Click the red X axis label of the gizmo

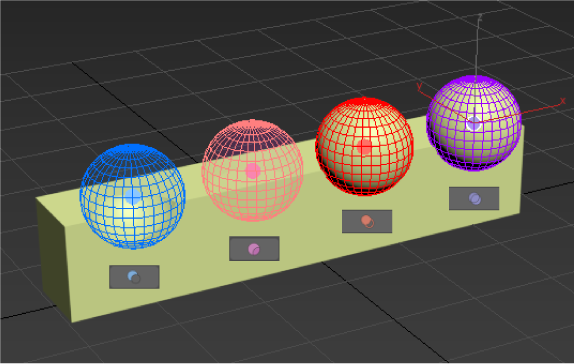[x=563, y=101]
